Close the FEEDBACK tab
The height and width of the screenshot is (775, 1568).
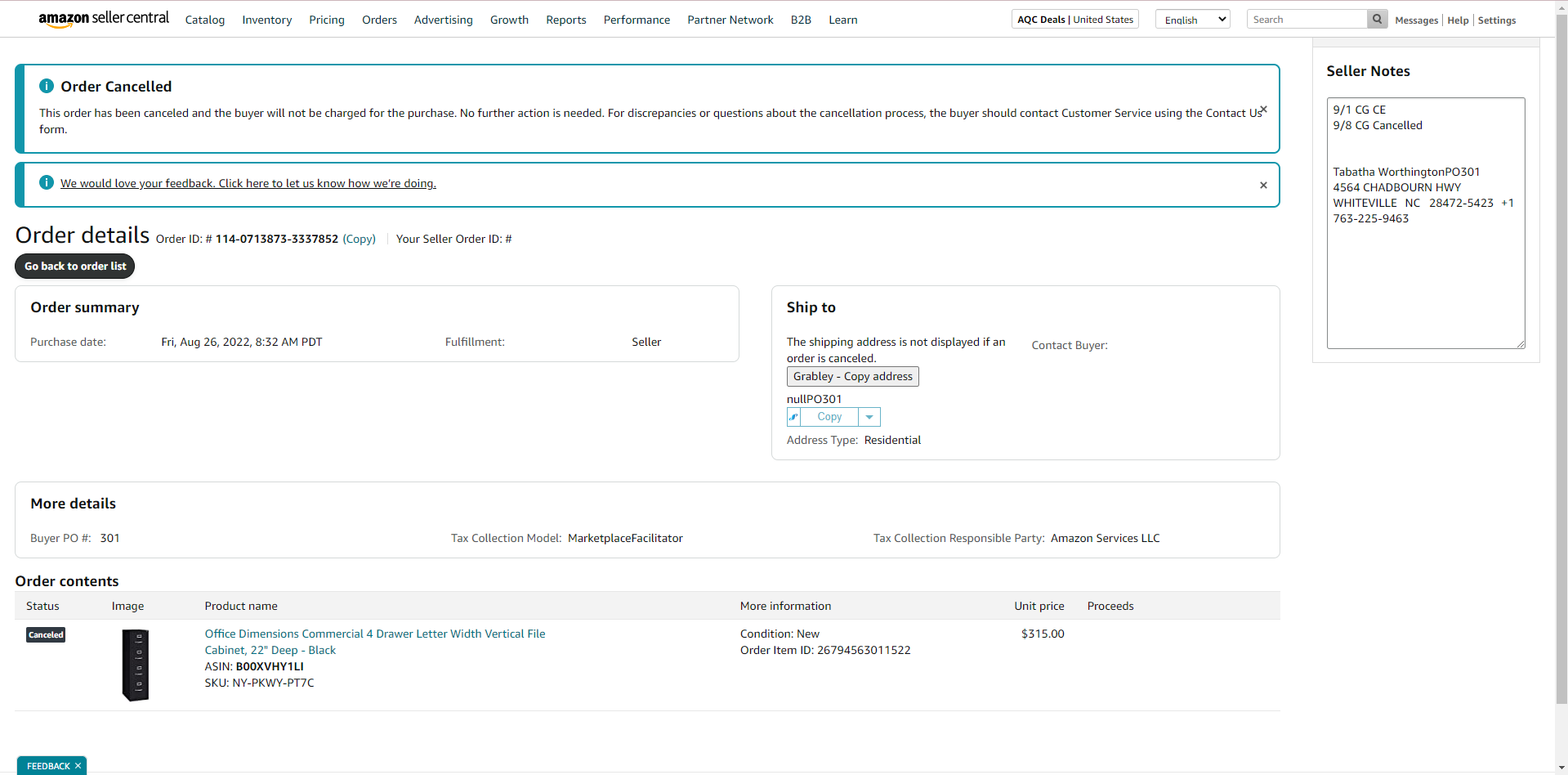[78, 766]
